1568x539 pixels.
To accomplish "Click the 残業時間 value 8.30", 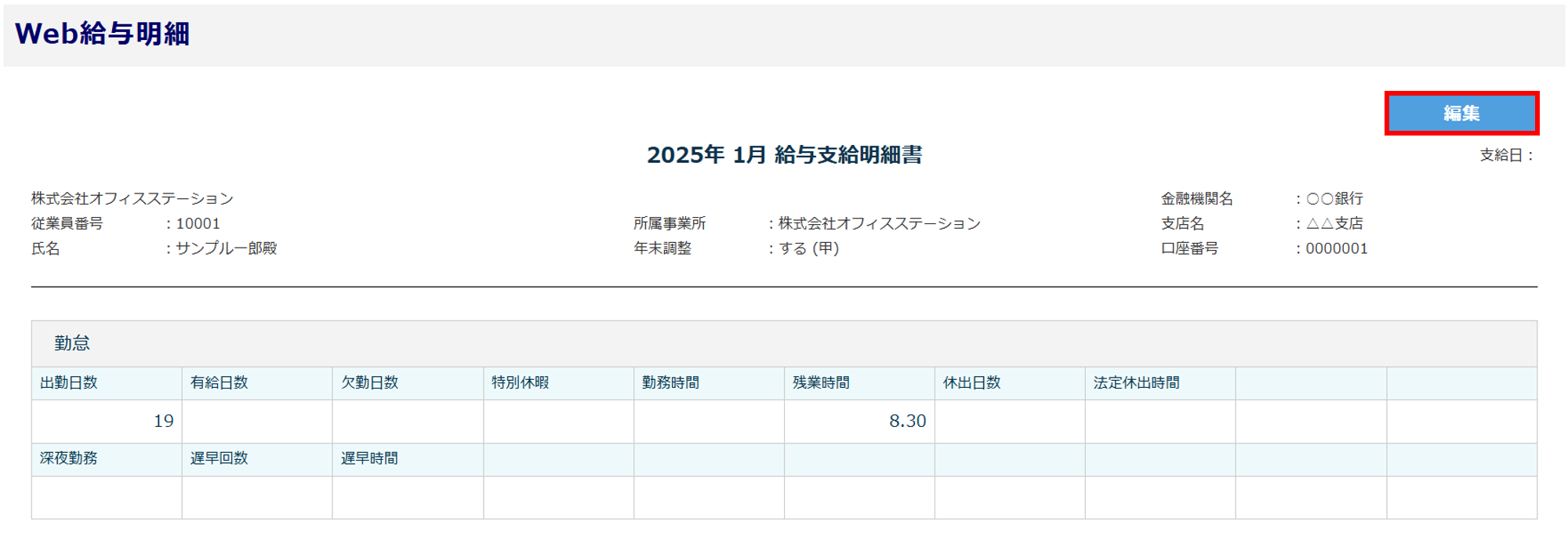I will pos(907,421).
